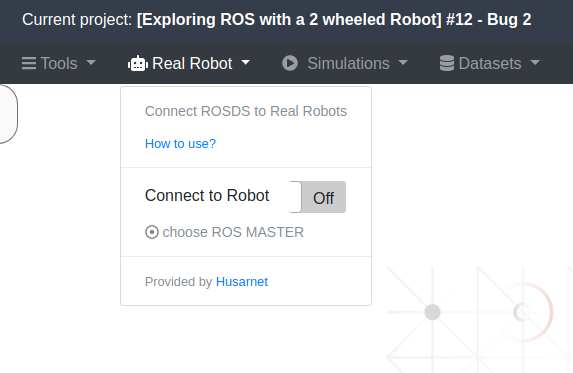Click the Datasets database icon
The height and width of the screenshot is (373, 573).
click(x=447, y=63)
